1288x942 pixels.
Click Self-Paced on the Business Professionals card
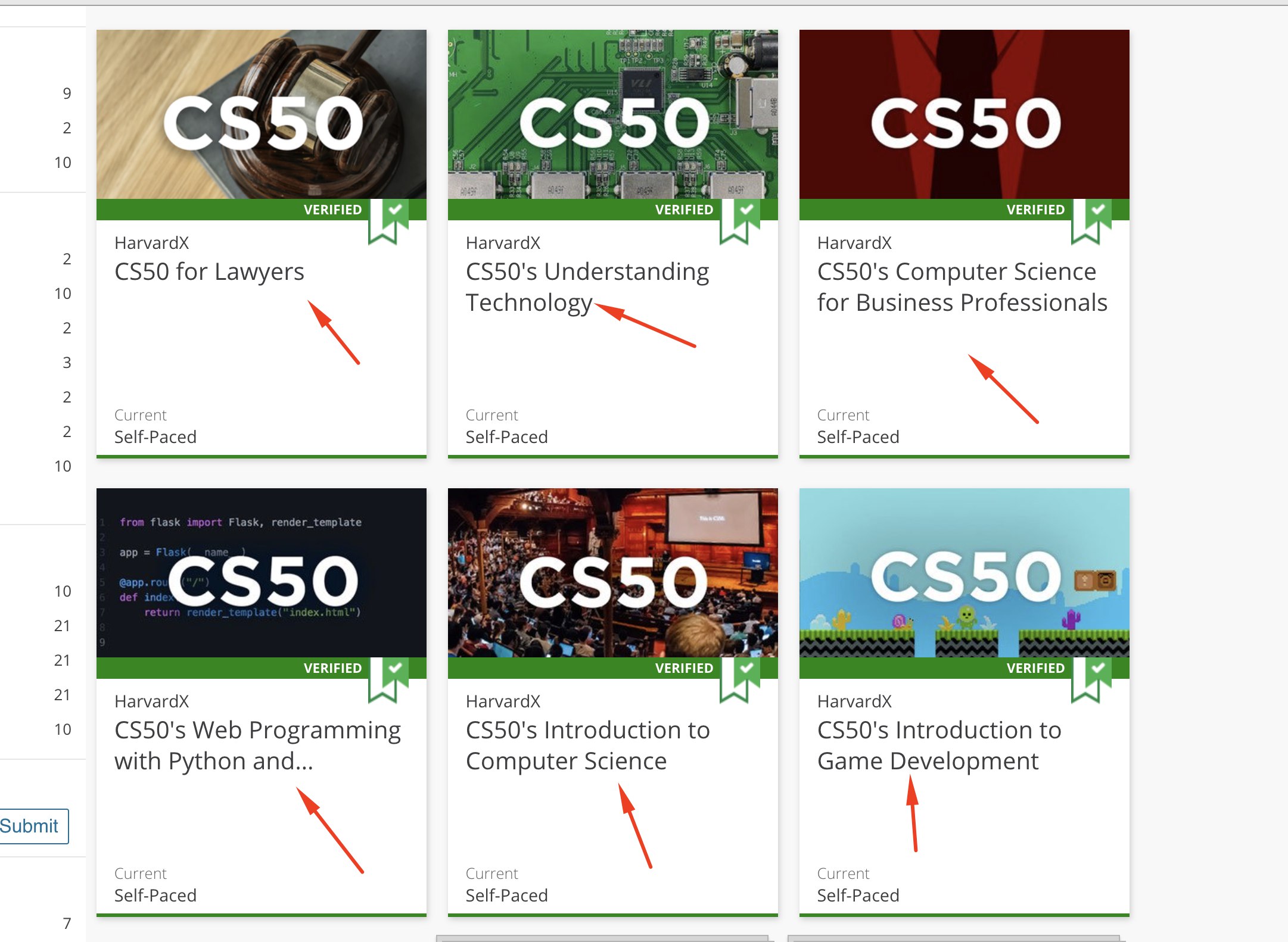(x=858, y=437)
